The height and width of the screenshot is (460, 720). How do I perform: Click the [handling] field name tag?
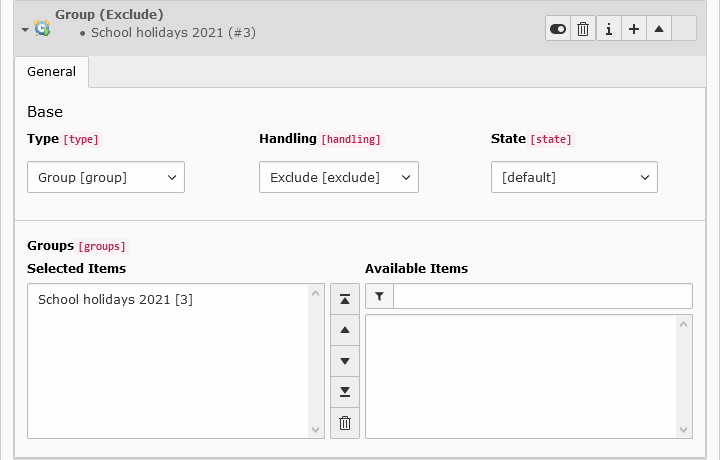tap(351, 140)
